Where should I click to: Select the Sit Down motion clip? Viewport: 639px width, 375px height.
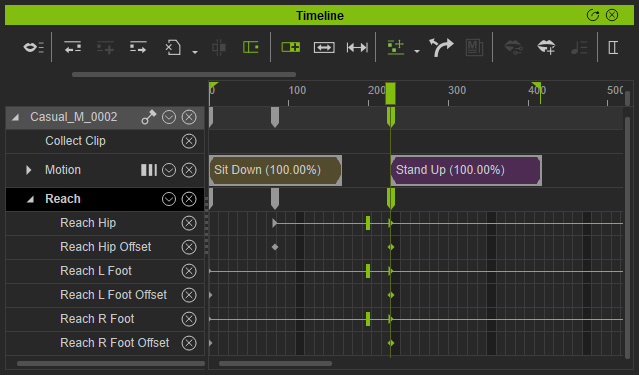point(275,170)
